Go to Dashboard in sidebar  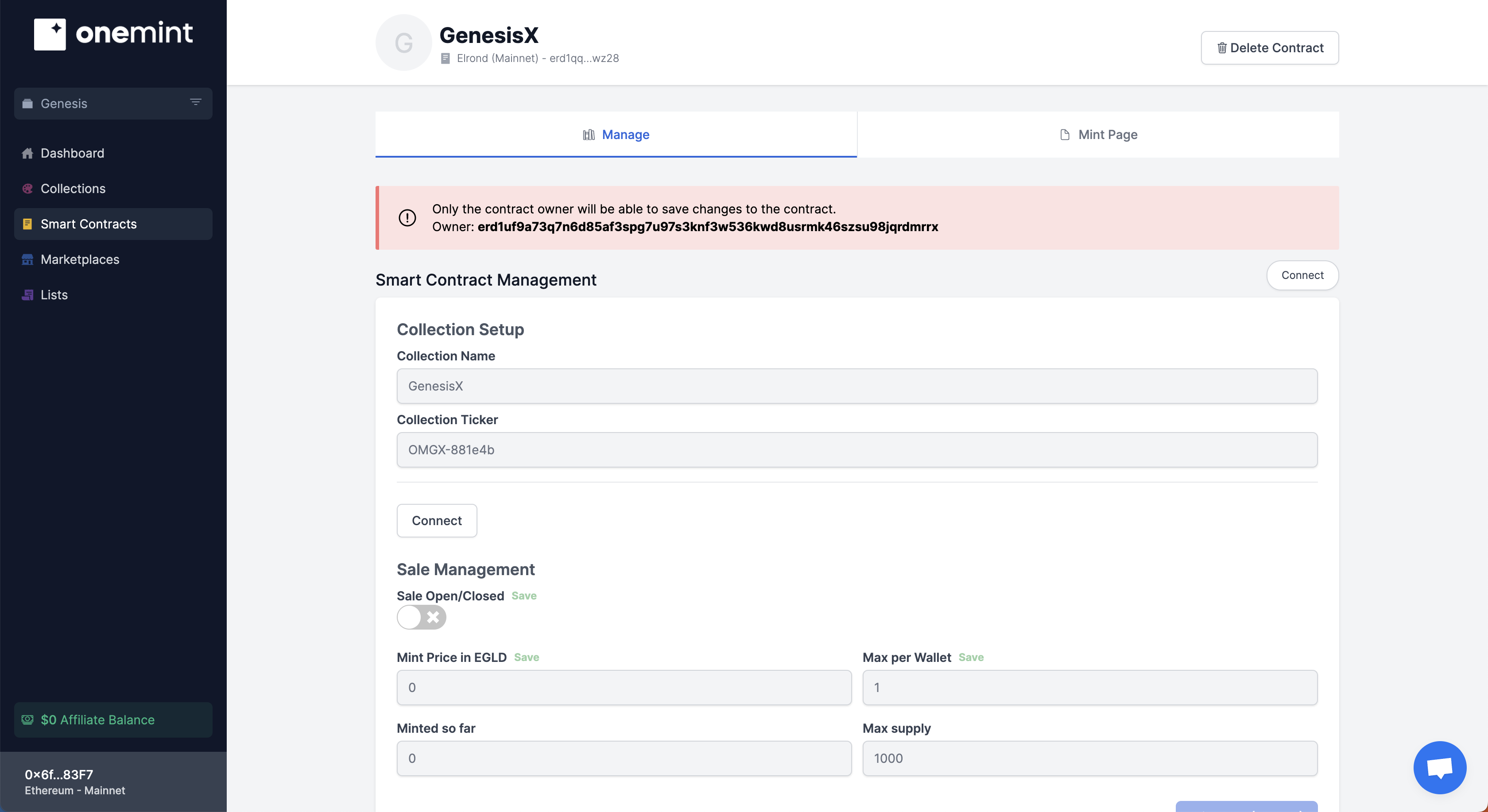point(113,153)
